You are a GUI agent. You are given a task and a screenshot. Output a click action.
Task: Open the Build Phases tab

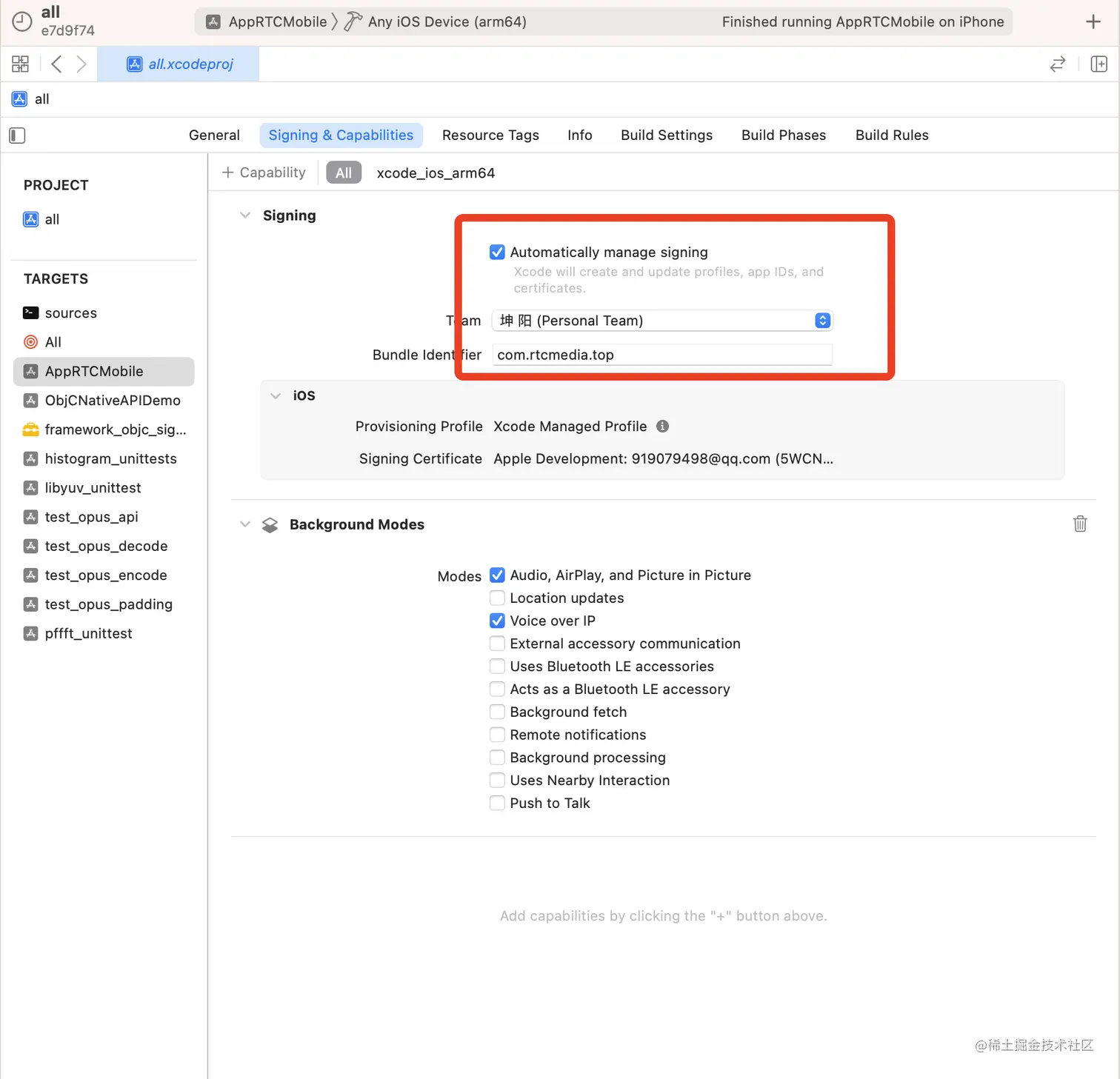coord(784,136)
